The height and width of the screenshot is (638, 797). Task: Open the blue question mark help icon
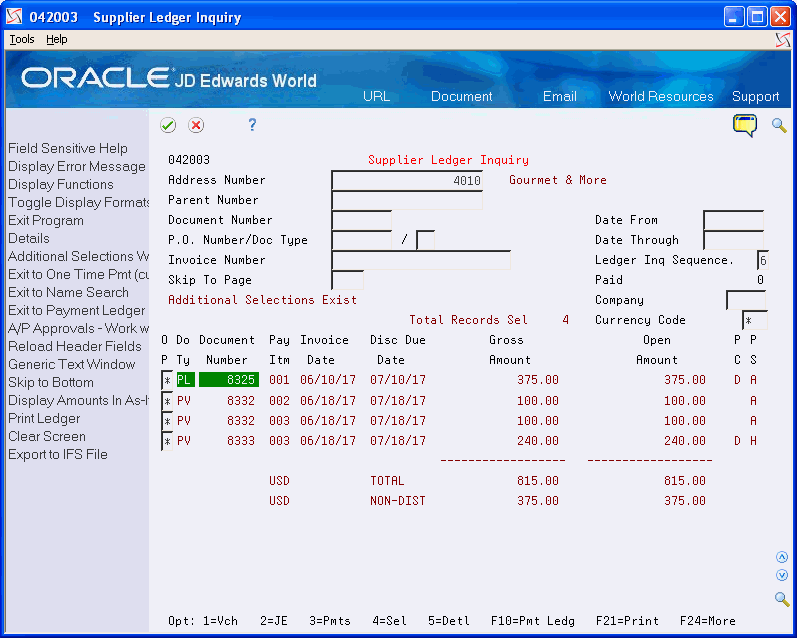(252, 125)
